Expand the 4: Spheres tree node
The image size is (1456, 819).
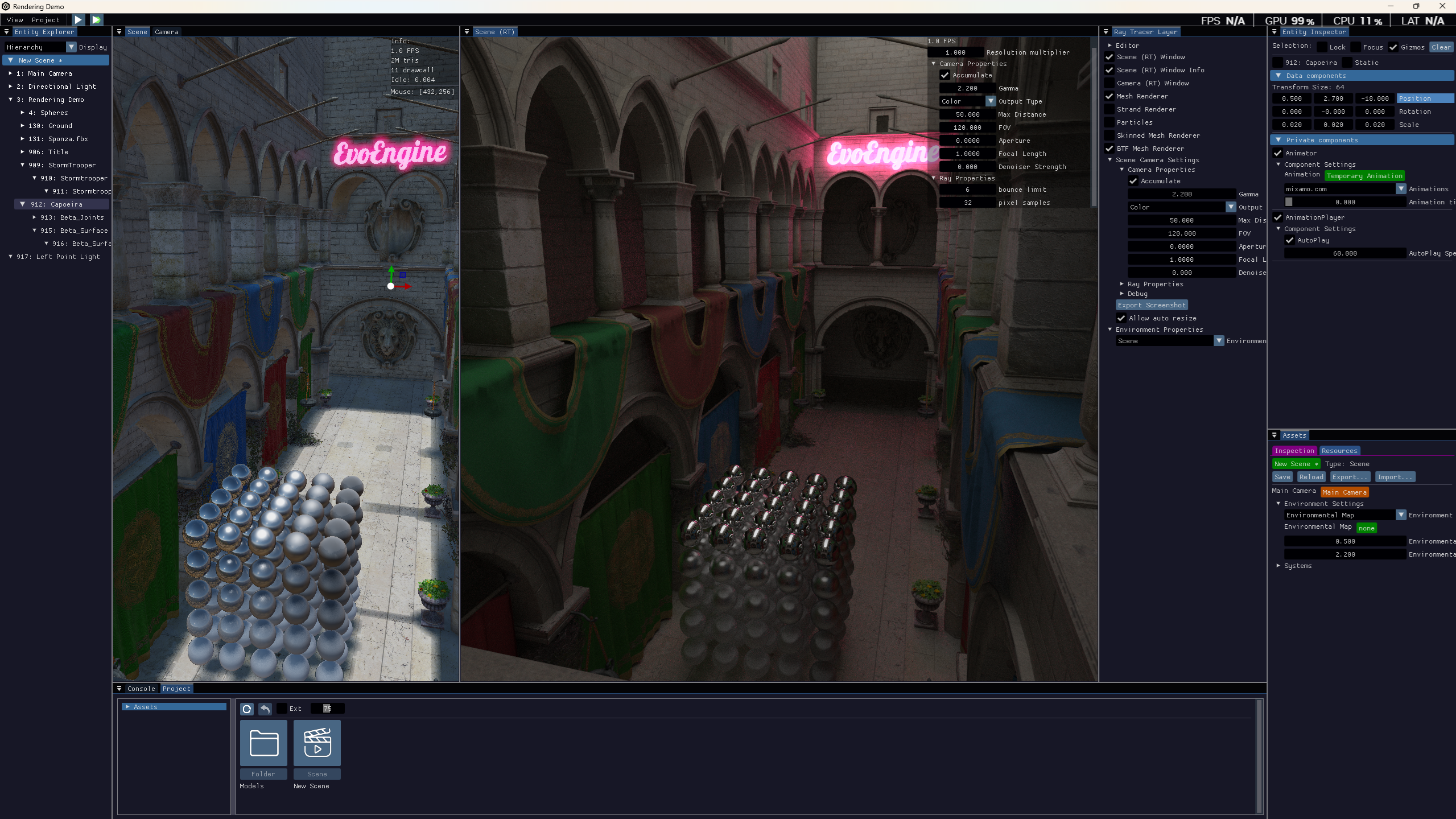coord(22,113)
